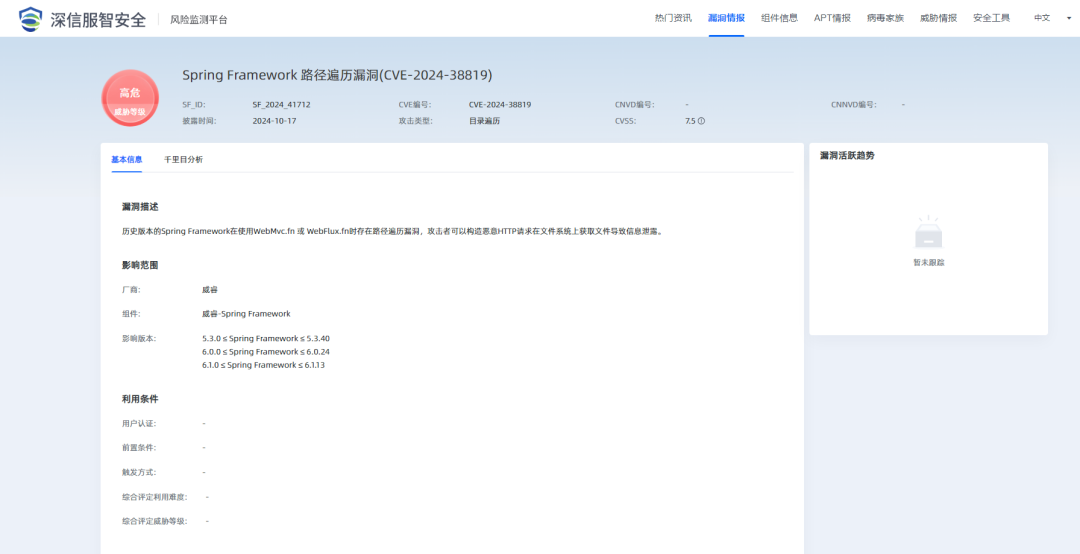Click the CNNVD编号 label
1080x554 pixels.
tap(853, 105)
